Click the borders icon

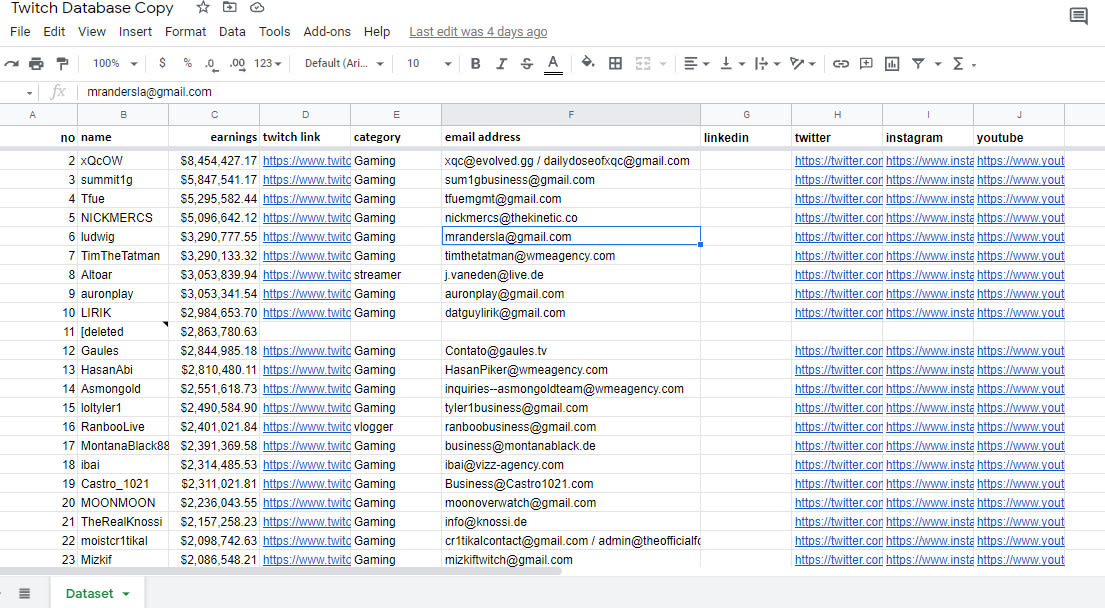click(x=615, y=63)
